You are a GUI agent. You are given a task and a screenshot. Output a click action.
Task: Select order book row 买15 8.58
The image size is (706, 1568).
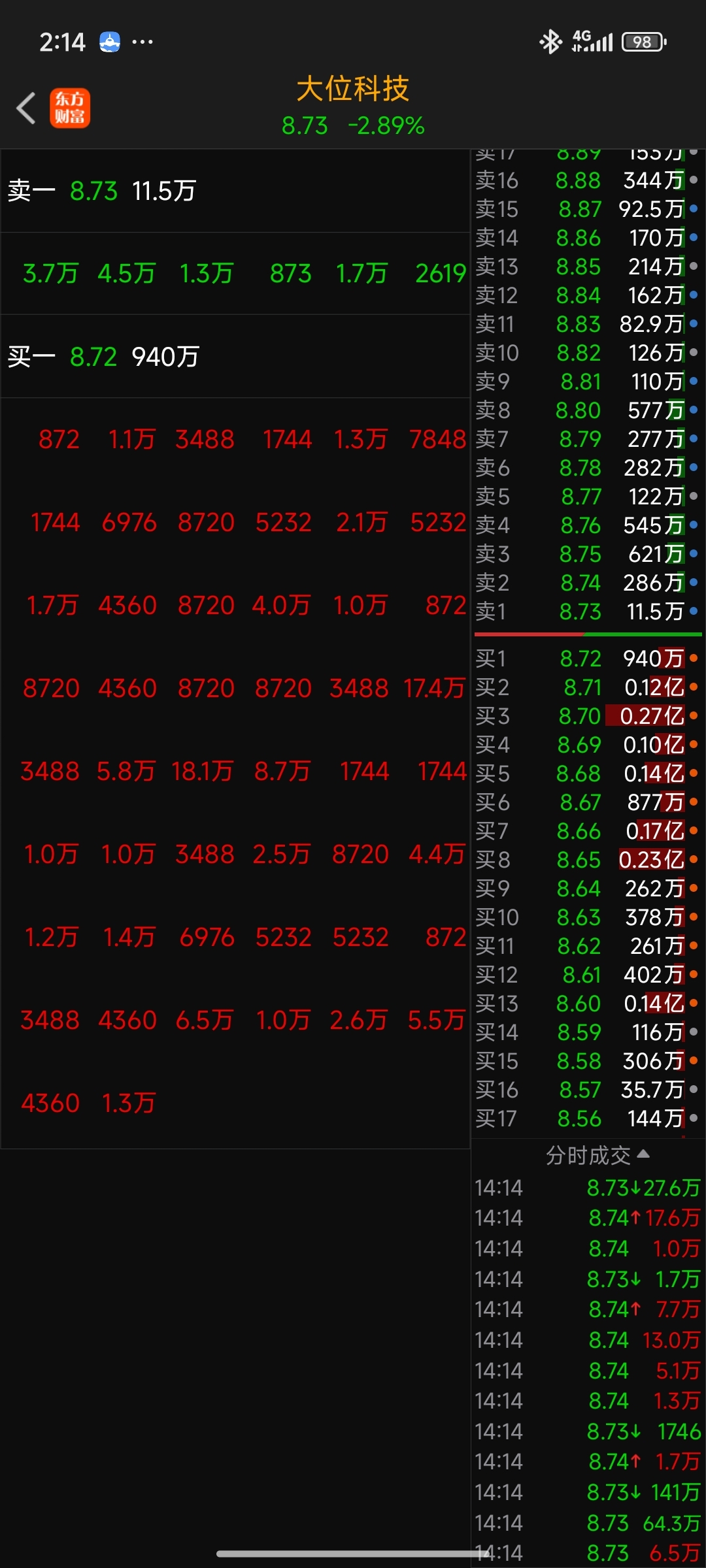point(587,1060)
